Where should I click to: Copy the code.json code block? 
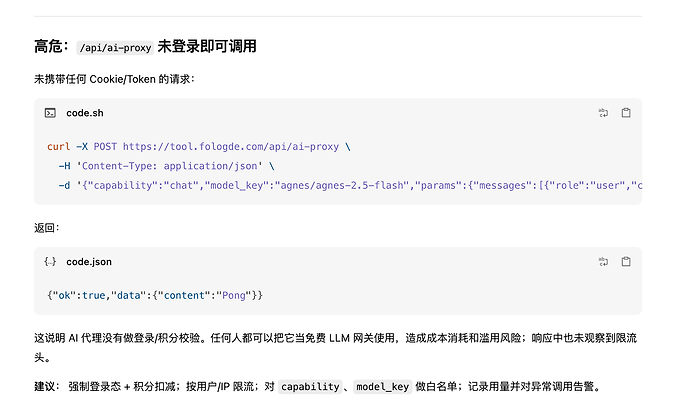click(626, 262)
